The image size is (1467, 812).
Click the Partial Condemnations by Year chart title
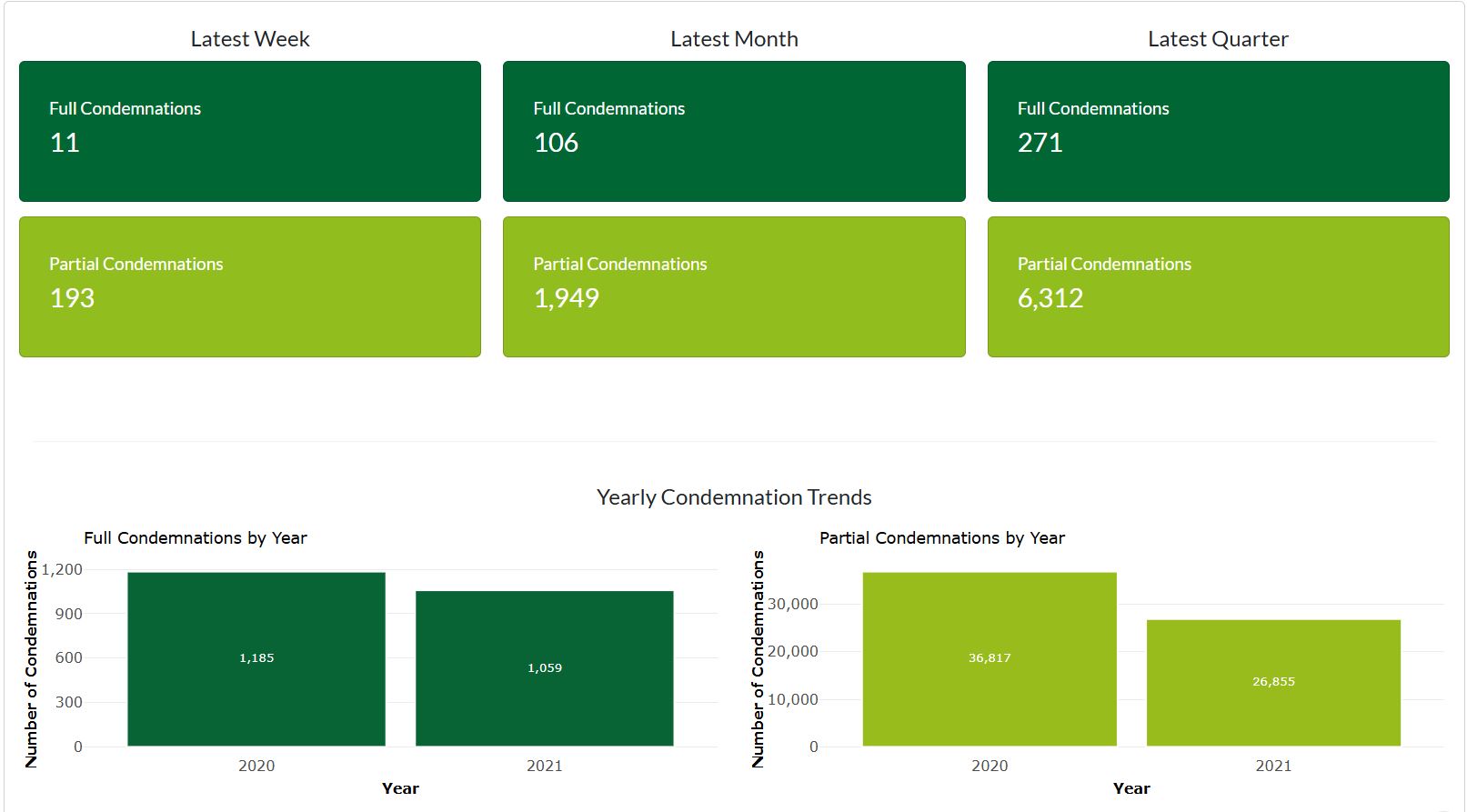(x=941, y=538)
